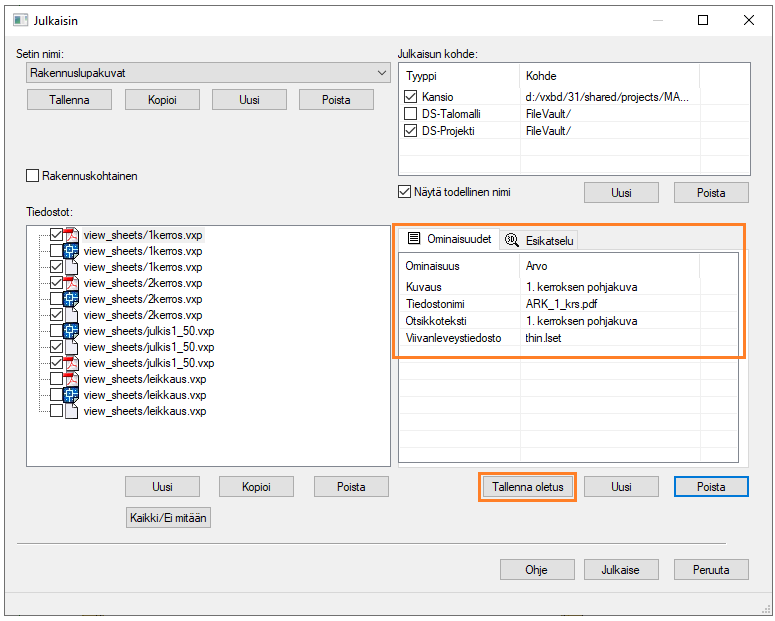
Task: Tick the DS-Talomalli target checkbox
Action: 411,114
